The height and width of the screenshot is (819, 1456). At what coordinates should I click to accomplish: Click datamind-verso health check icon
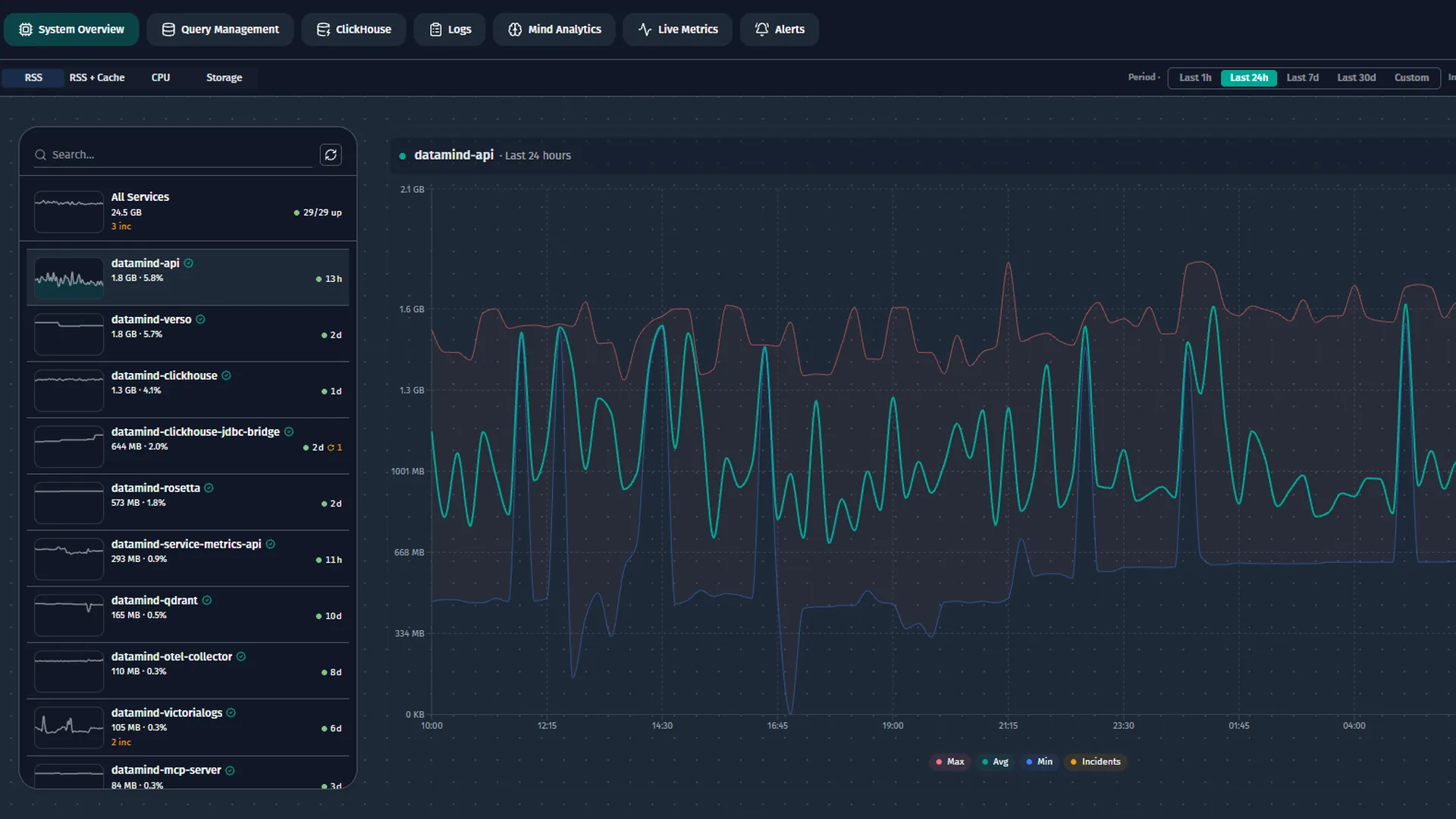[200, 319]
